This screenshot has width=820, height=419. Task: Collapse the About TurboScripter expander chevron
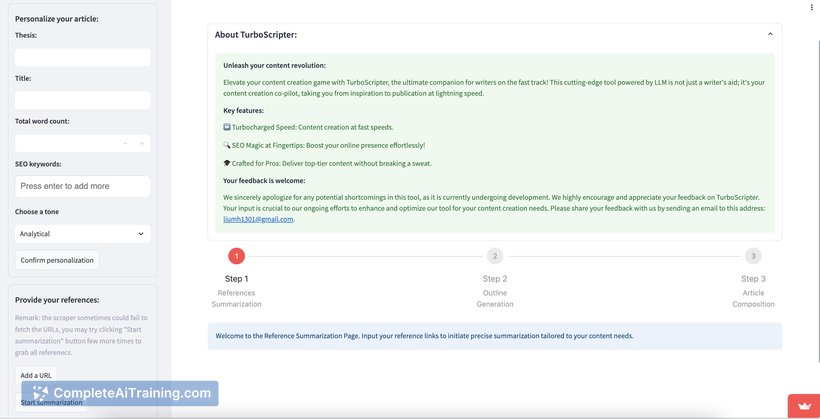click(x=770, y=35)
